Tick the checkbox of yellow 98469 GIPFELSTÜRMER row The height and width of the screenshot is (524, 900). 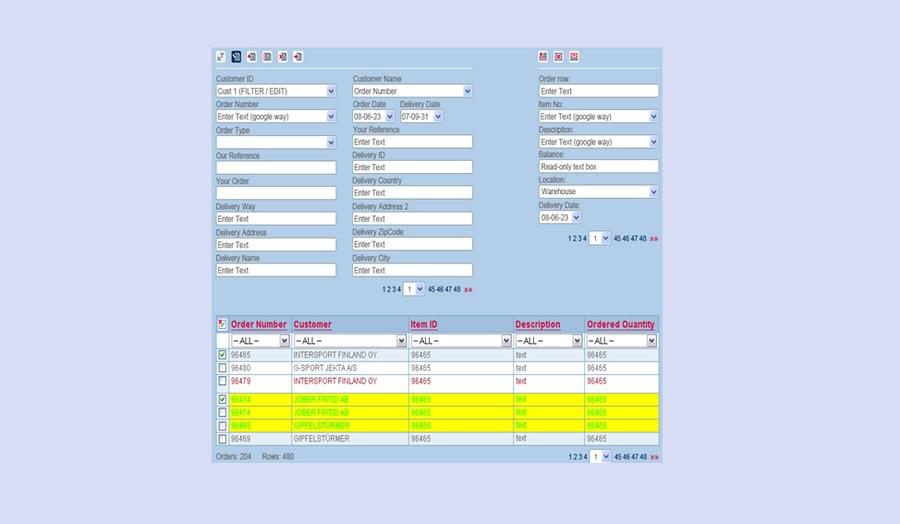click(222, 426)
